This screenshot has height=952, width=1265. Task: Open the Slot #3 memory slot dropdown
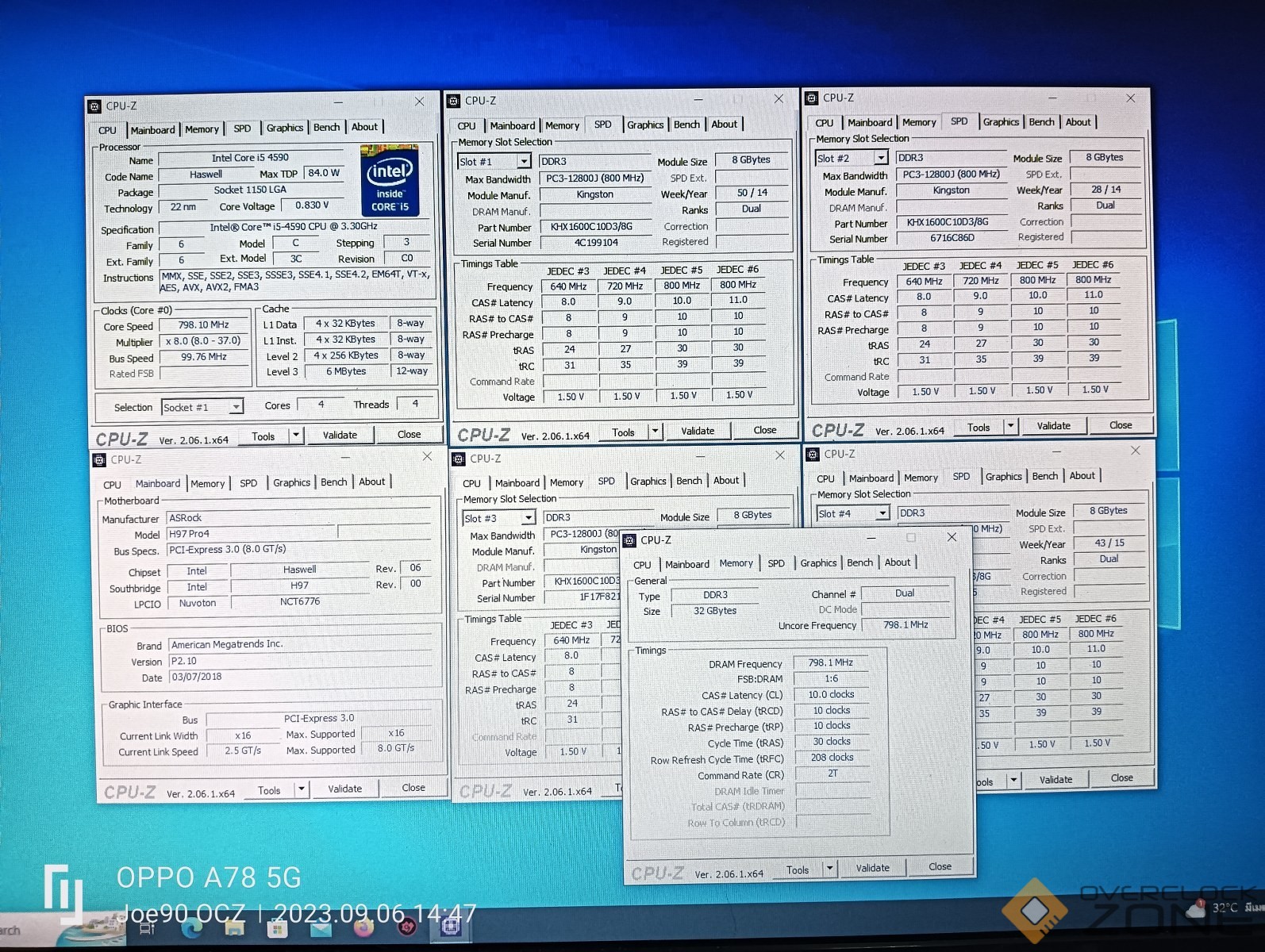coord(529,518)
